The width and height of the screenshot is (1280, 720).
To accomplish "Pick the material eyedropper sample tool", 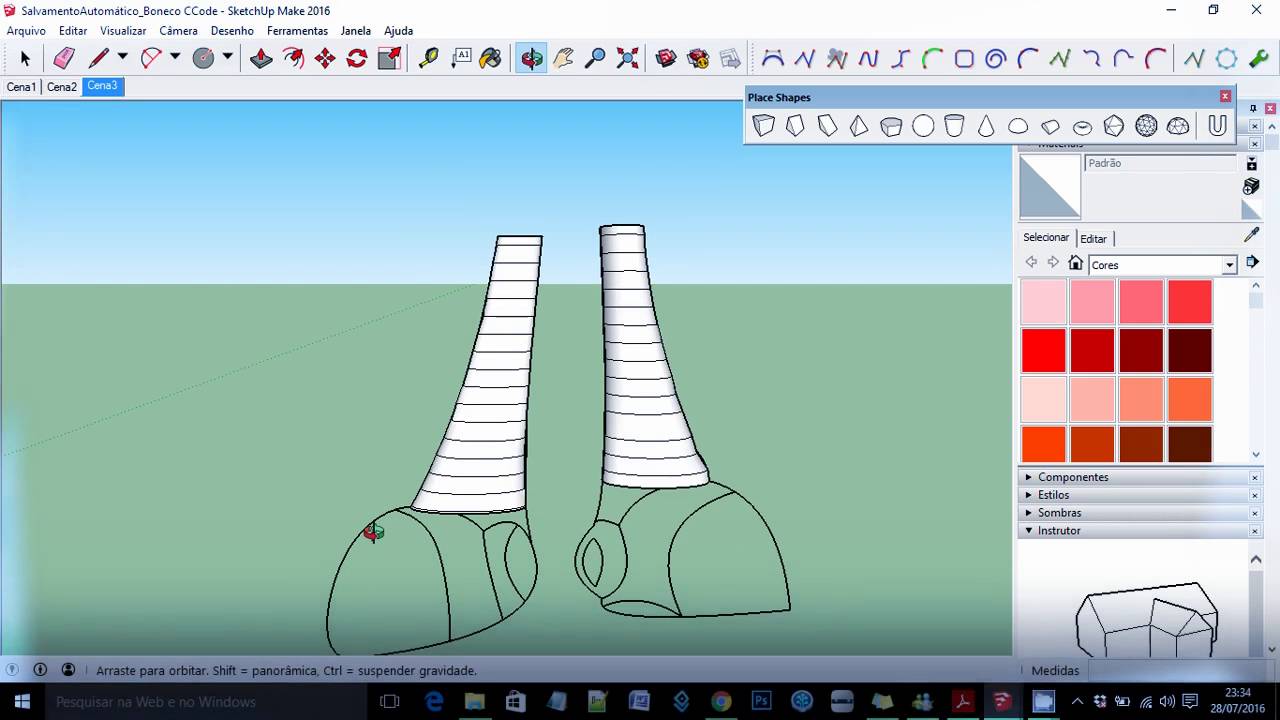I will pos(1251,234).
